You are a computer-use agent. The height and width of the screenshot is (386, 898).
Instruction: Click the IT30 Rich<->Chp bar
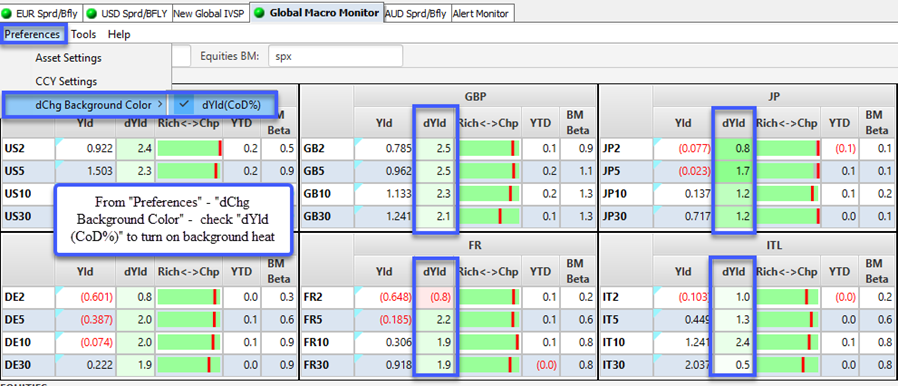(787, 364)
